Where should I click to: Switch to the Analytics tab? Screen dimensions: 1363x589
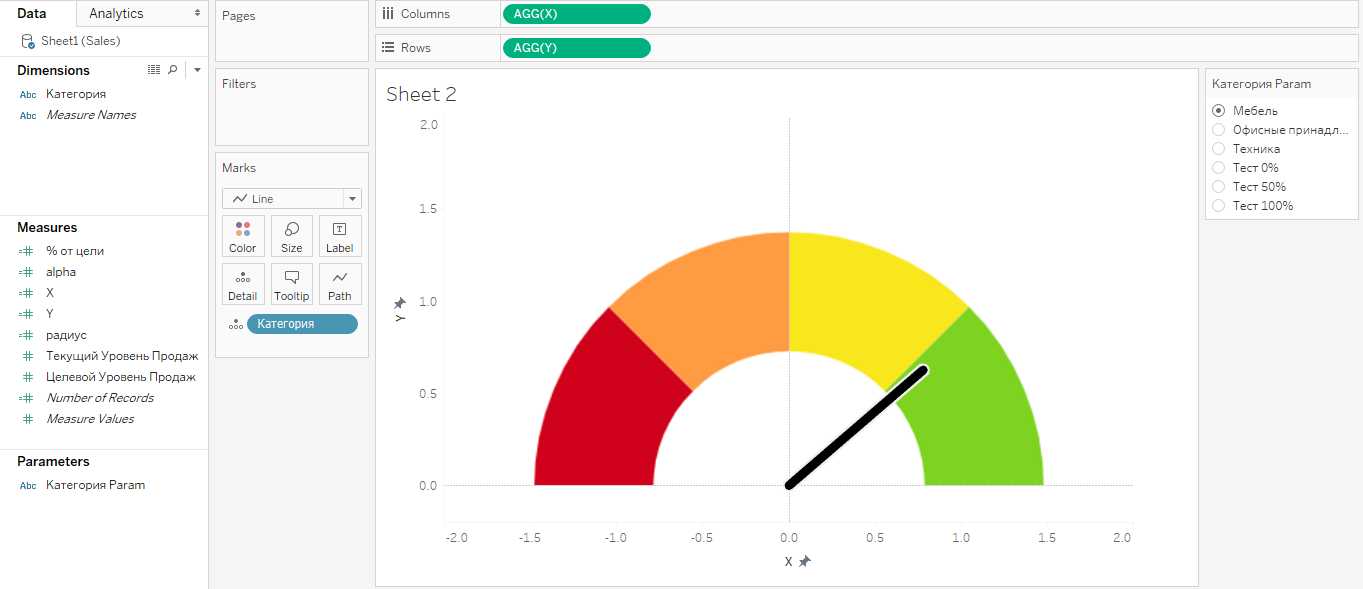pos(116,14)
